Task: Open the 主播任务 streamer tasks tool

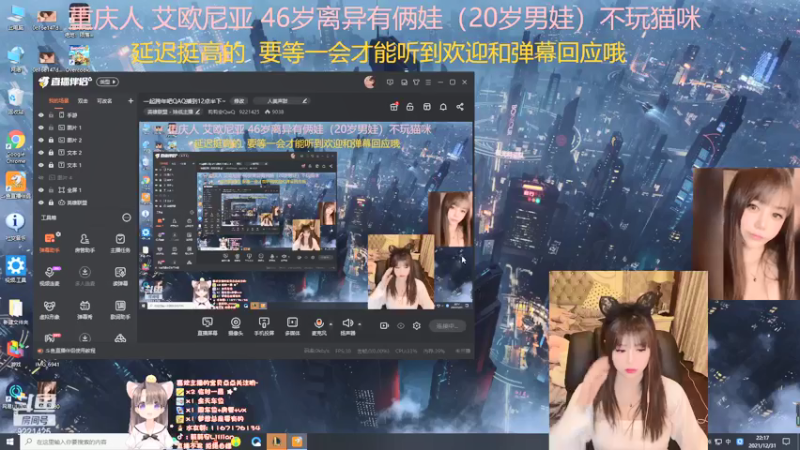Action: (120, 243)
